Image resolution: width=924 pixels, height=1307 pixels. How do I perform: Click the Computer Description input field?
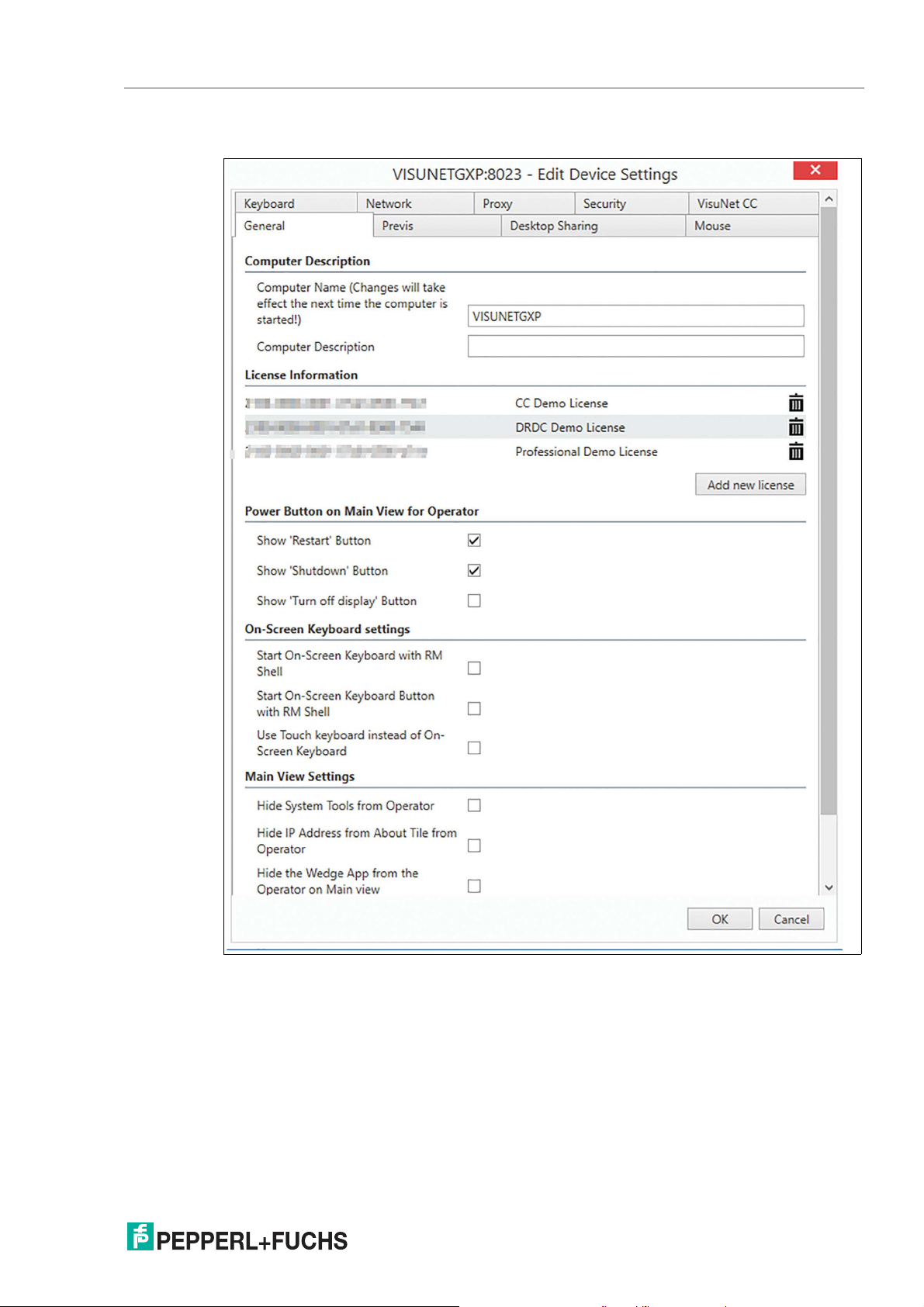(635, 346)
